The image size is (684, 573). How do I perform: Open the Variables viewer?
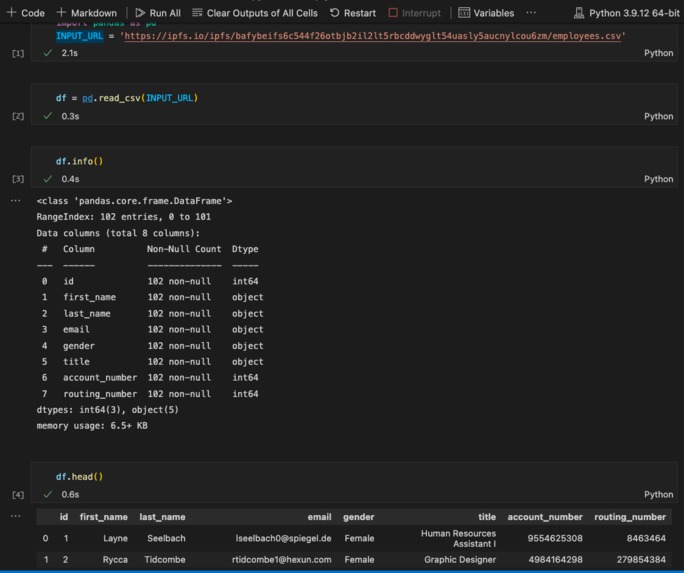tap(486, 13)
